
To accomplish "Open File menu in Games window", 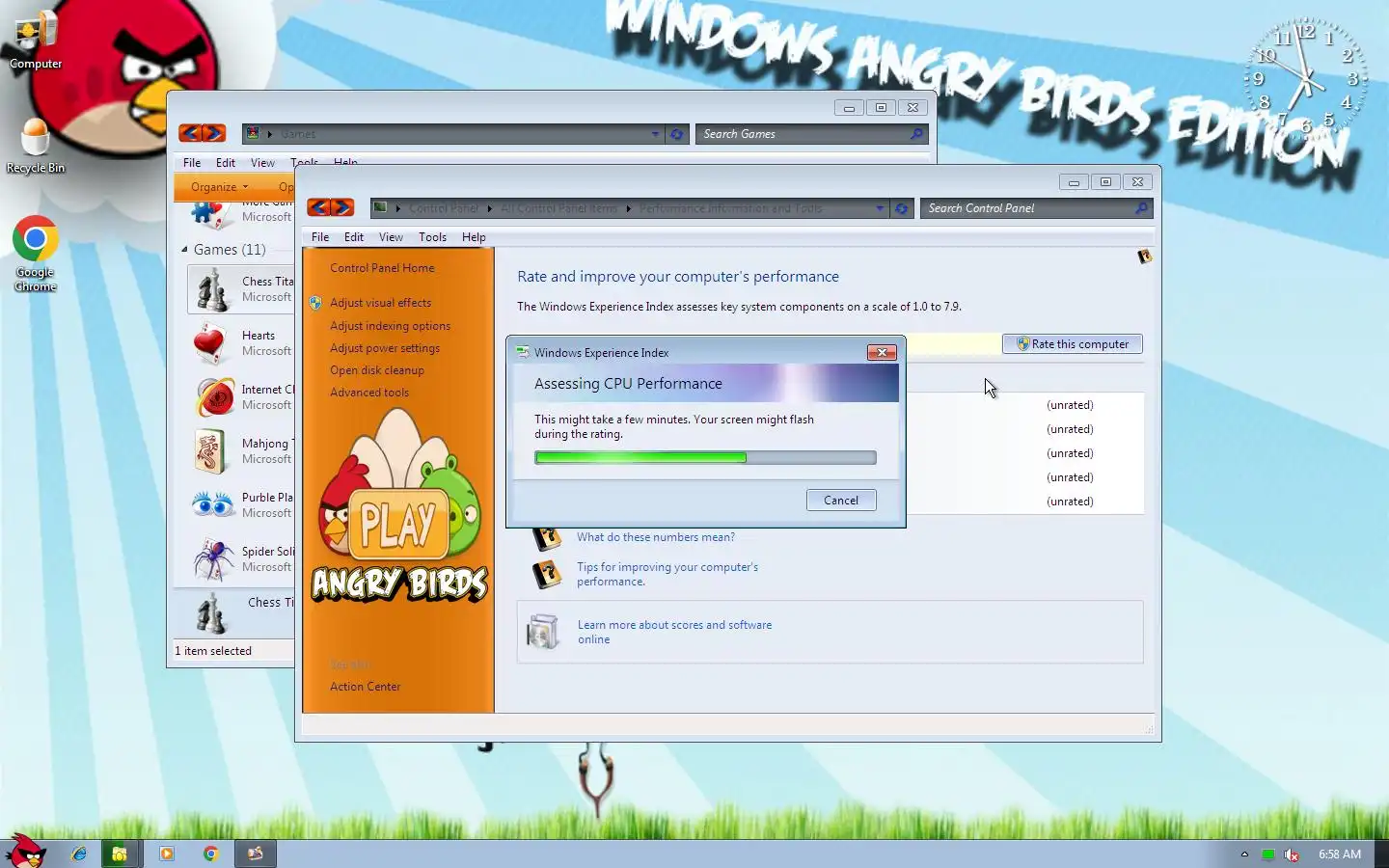I will [192, 163].
